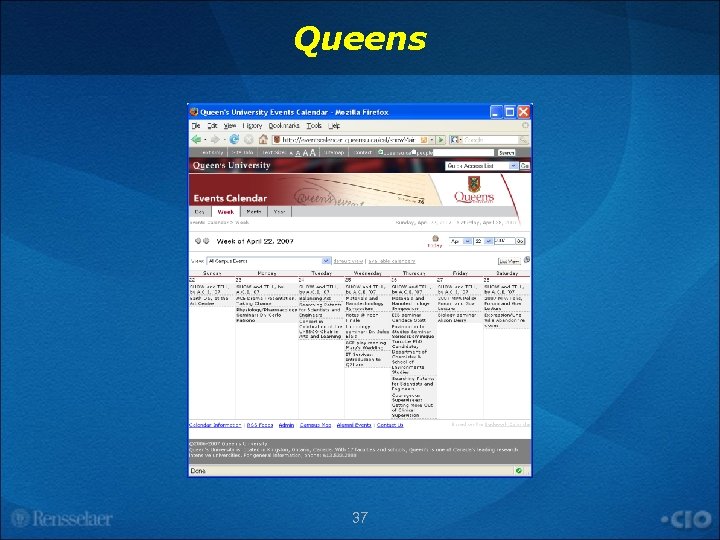720x540 pixels.
Task: Open the Alumni Events footer link
Action: 354,425
